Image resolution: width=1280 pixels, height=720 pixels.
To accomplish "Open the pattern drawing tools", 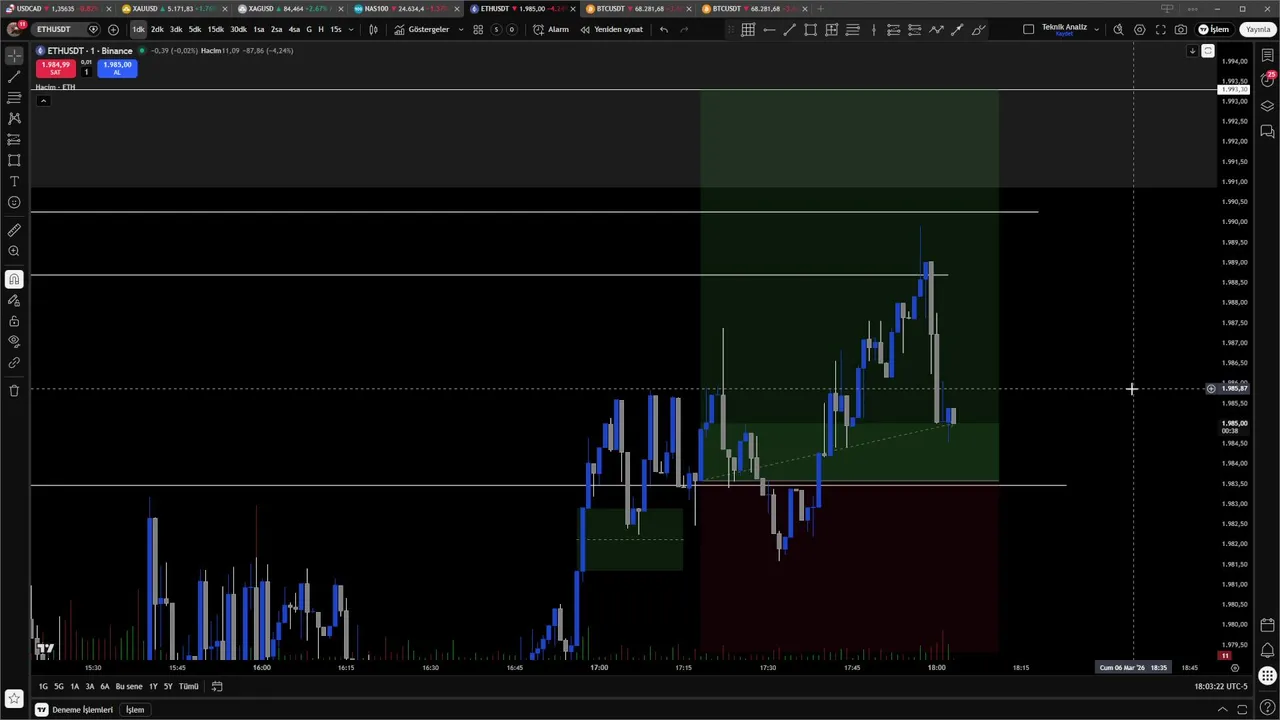I will pos(14,118).
